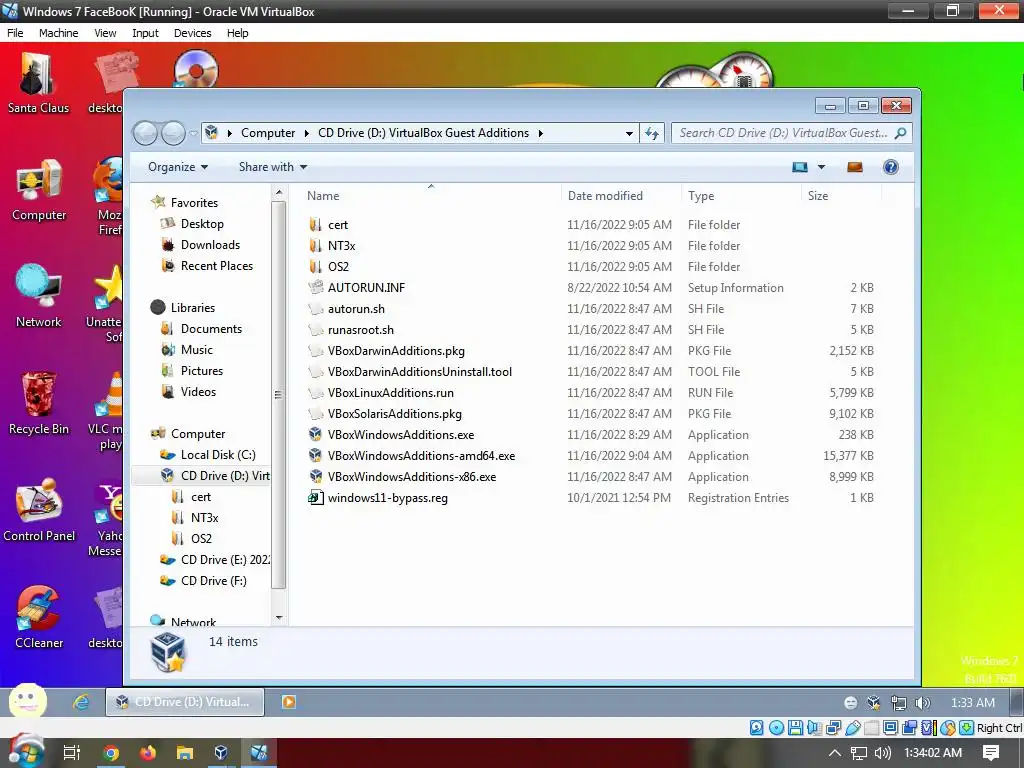Open the Share with dropdown
This screenshot has height=768, width=1024.
click(x=273, y=167)
